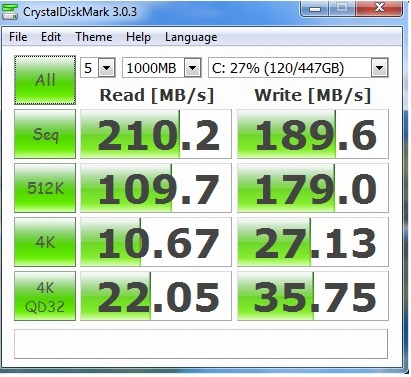This screenshot has width=411, height=377.
Task: Click the 4K QD32 write result 35.75
Action: tap(313, 296)
